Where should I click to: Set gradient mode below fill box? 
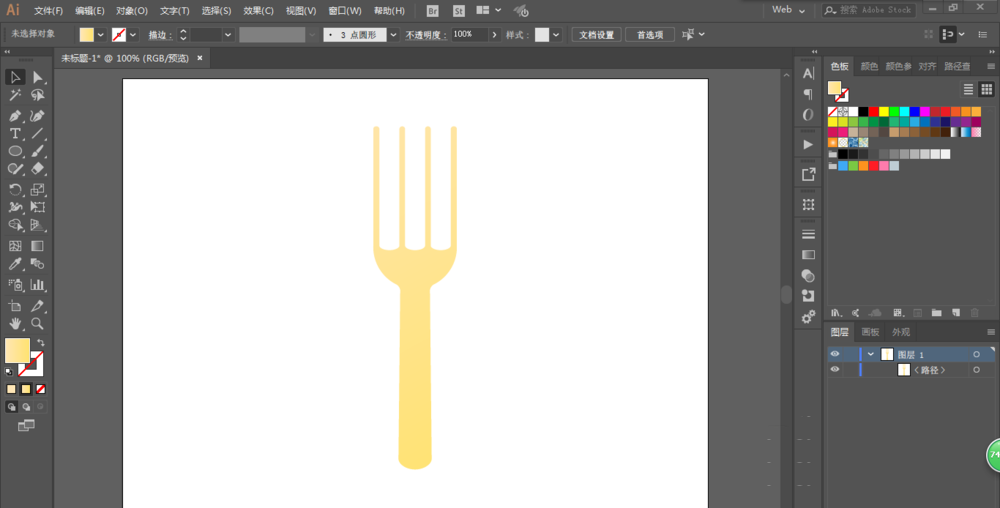(x=26, y=389)
